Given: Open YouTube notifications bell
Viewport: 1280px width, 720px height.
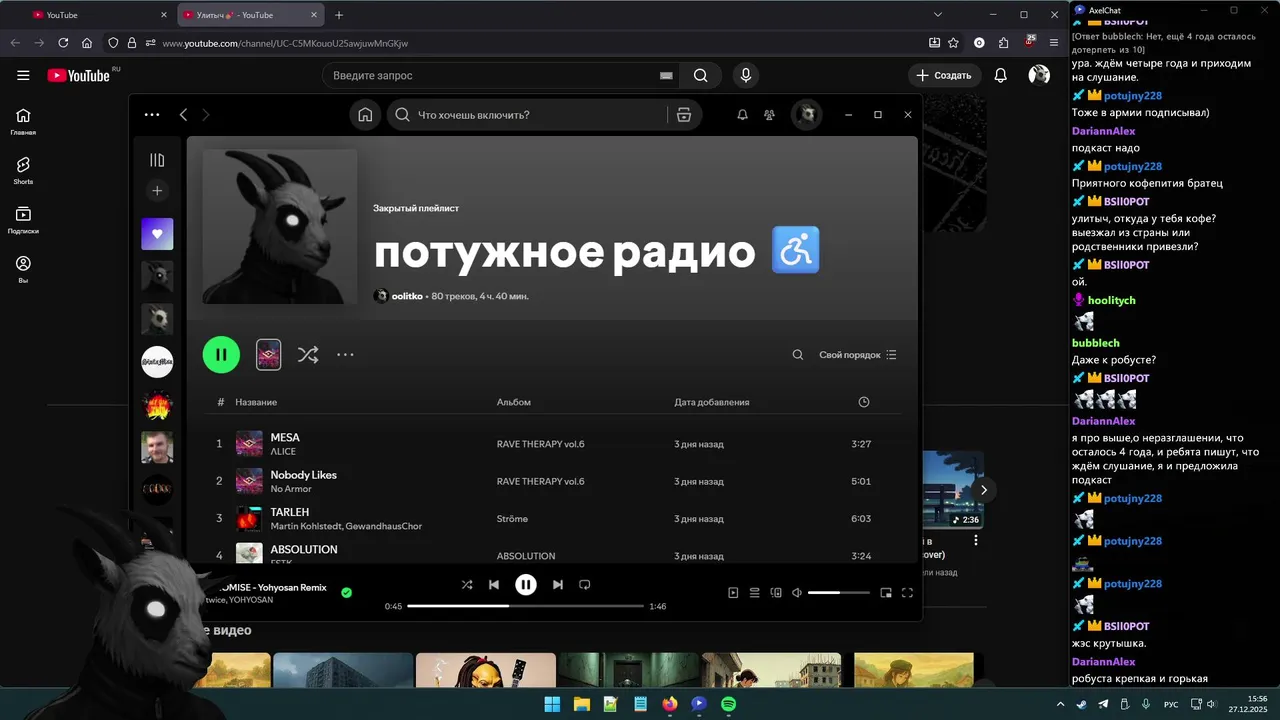Looking at the screenshot, I should (1000, 76).
